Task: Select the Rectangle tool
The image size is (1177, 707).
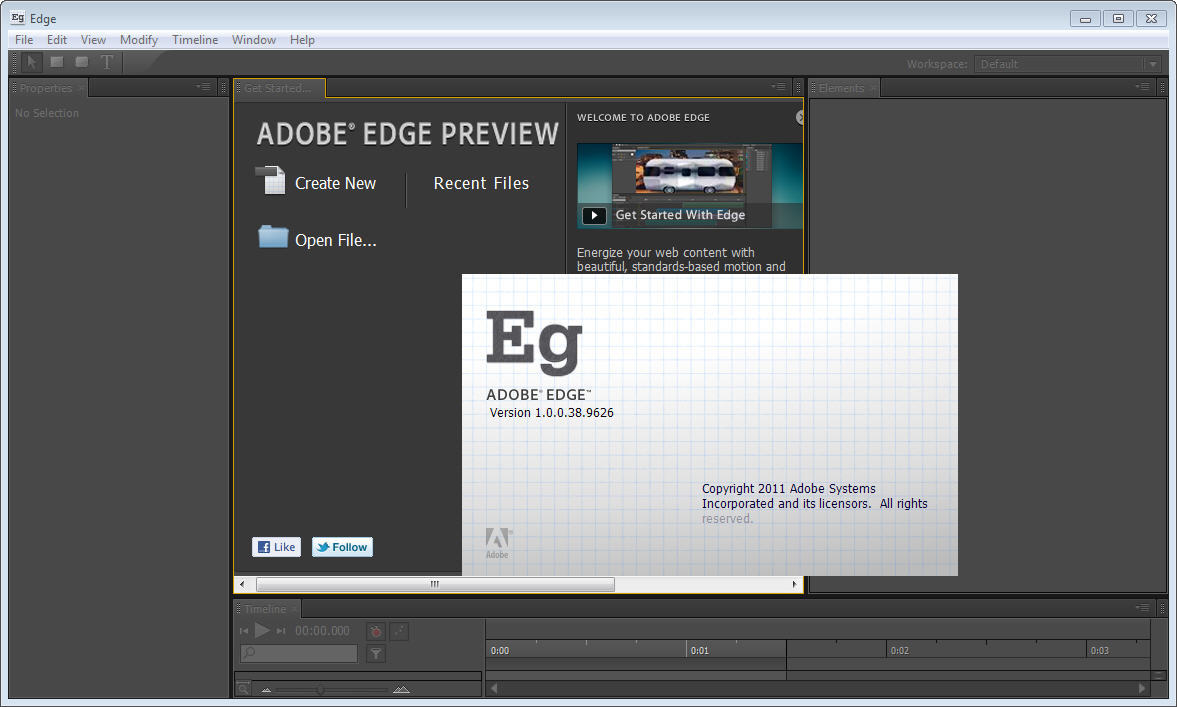Action: coord(56,62)
